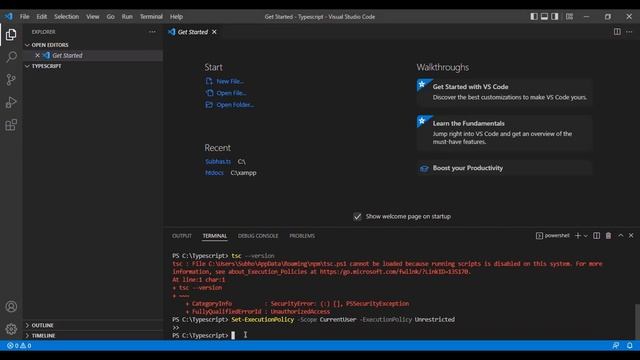Open the Help menu
The width and height of the screenshot is (640, 360).
point(176,17)
